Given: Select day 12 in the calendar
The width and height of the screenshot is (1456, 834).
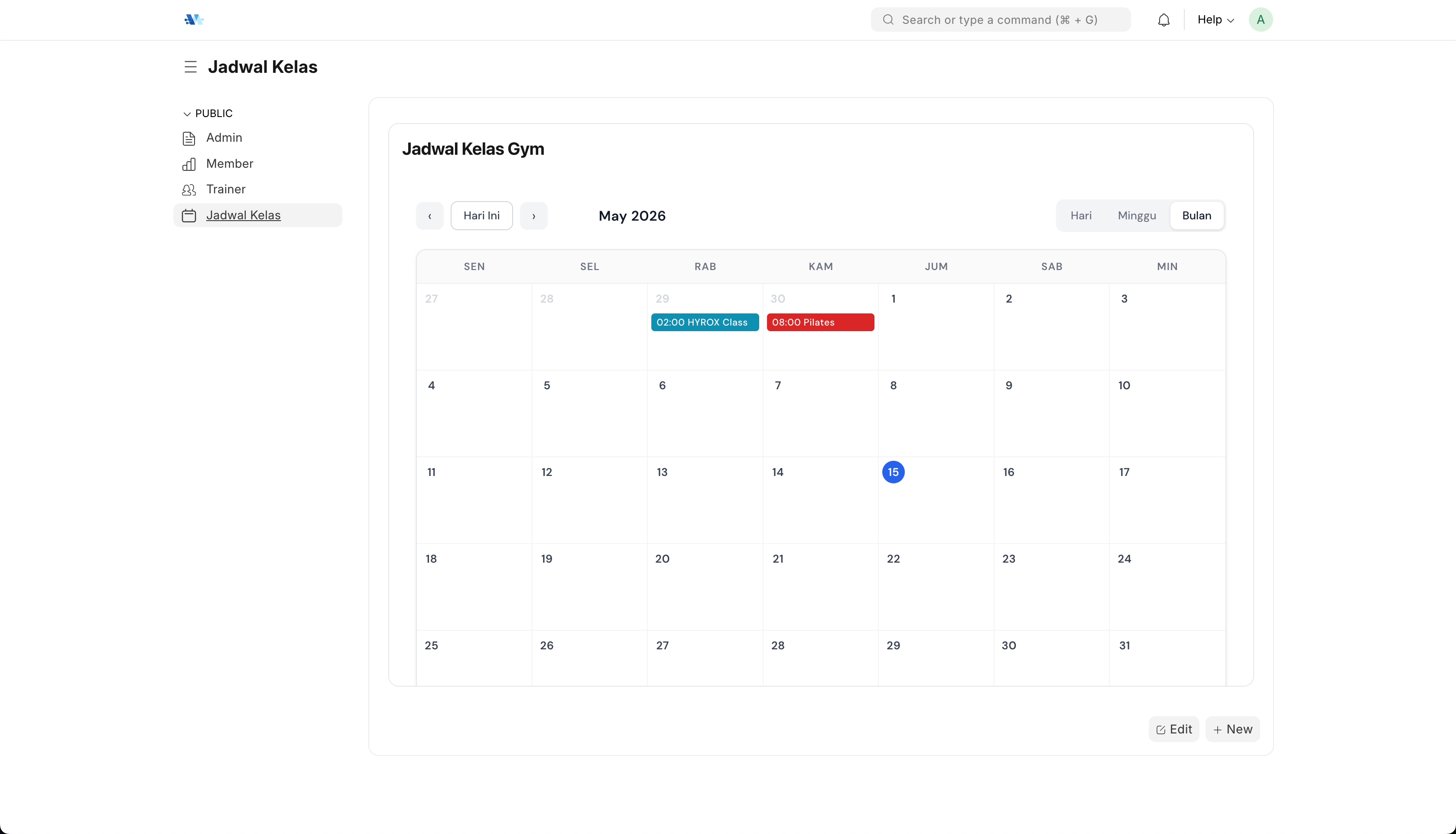Looking at the screenshot, I should pyautogui.click(x=547, y=472).
